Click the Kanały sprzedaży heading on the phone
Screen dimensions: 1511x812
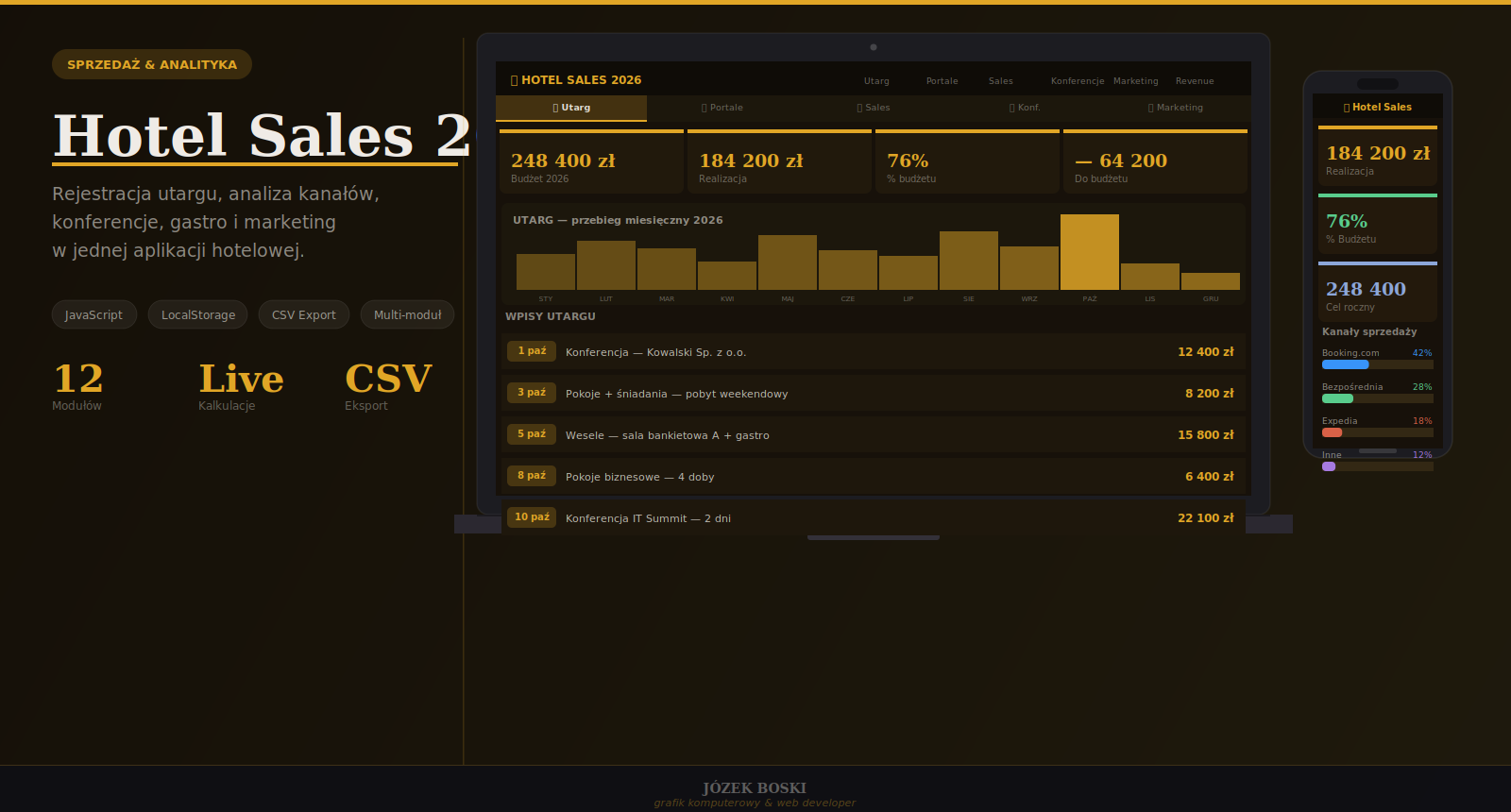(x=1369, y=332)
